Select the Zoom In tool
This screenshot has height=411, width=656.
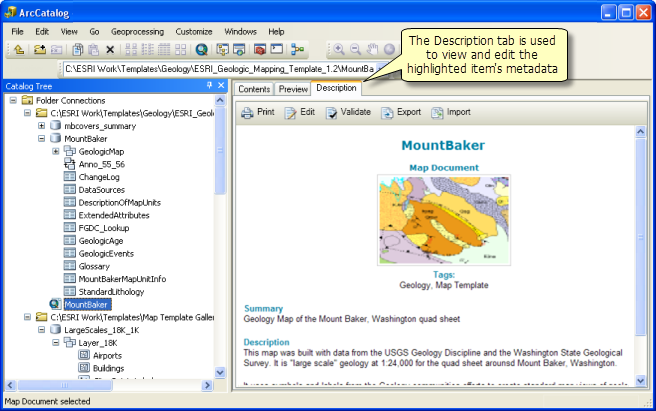(x=339, y=50)
